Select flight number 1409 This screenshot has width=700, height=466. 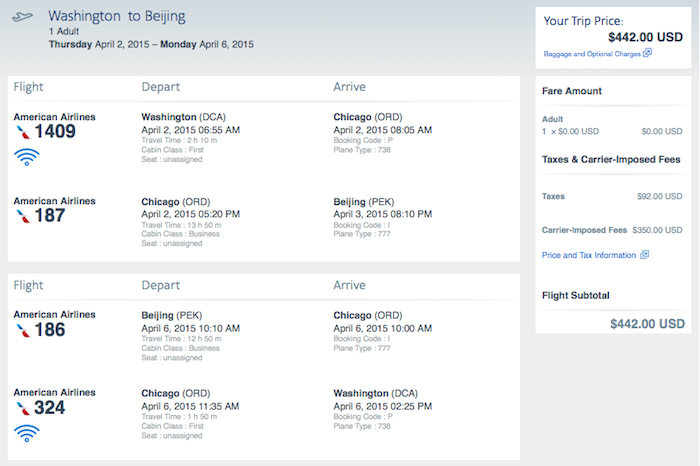pos(55,132)
